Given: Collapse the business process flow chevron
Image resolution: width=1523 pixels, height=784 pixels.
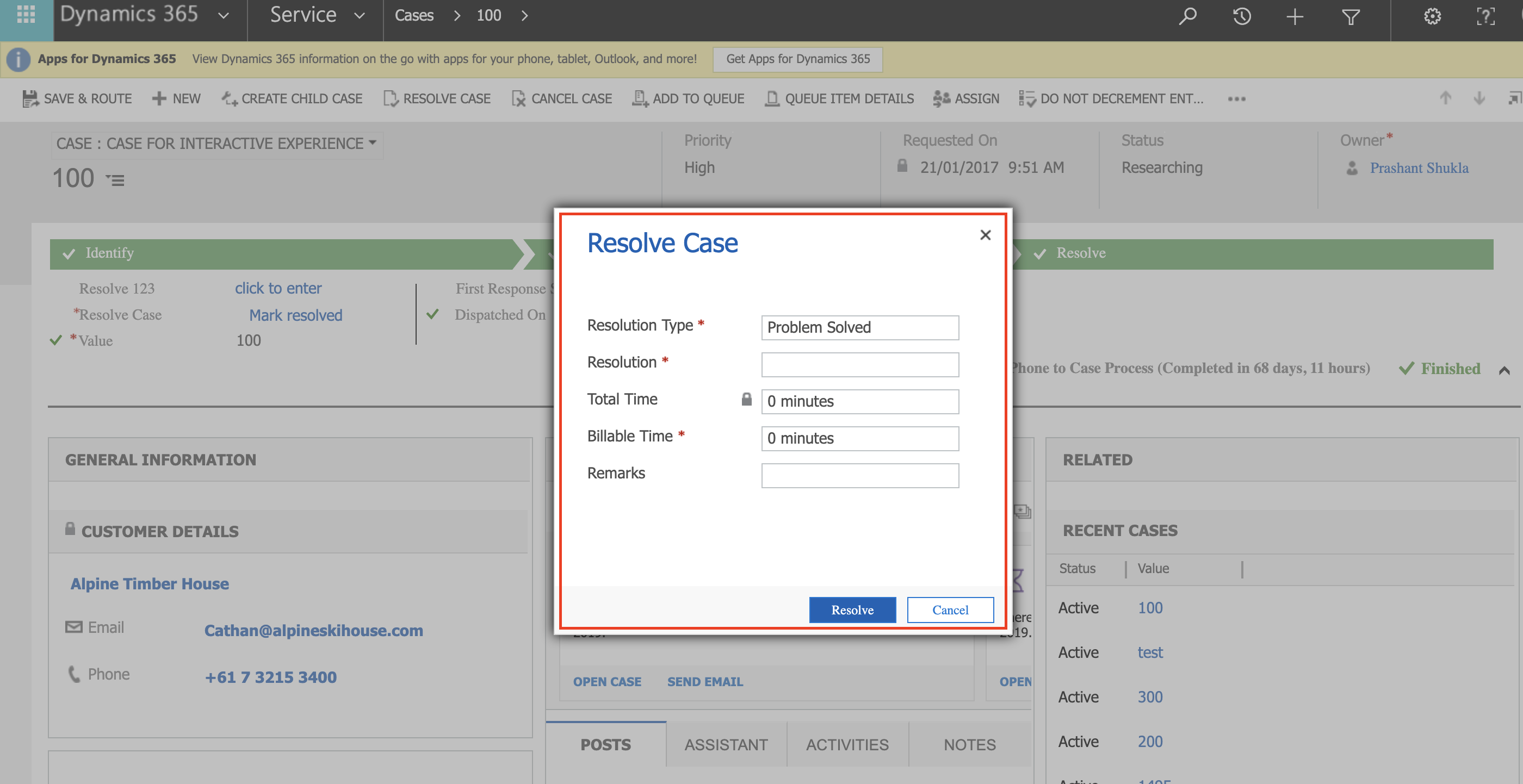Looking at the screenshot, I should (1504, 370).
